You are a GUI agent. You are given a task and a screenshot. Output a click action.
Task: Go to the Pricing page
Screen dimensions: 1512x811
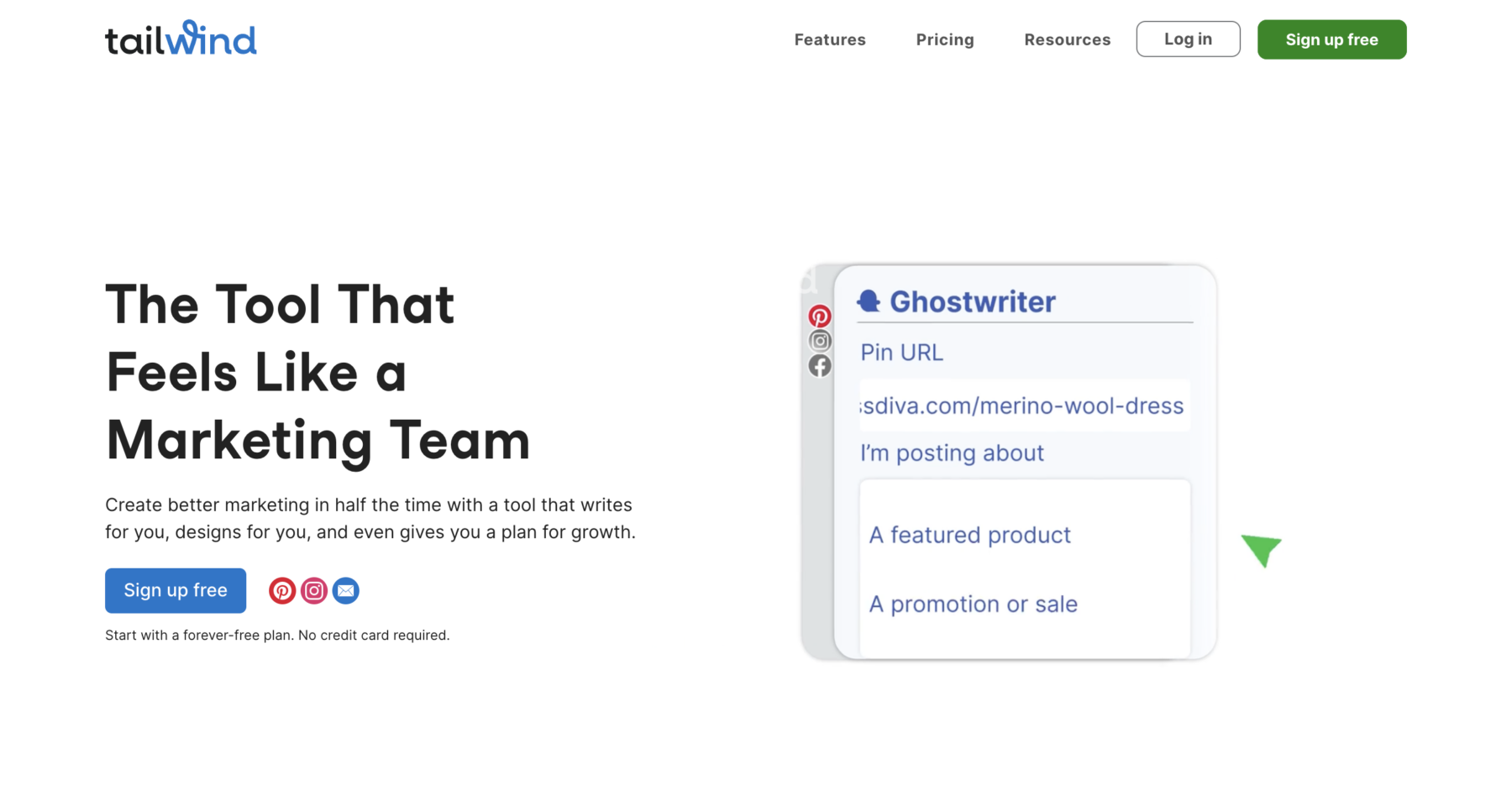click(945, 39)
